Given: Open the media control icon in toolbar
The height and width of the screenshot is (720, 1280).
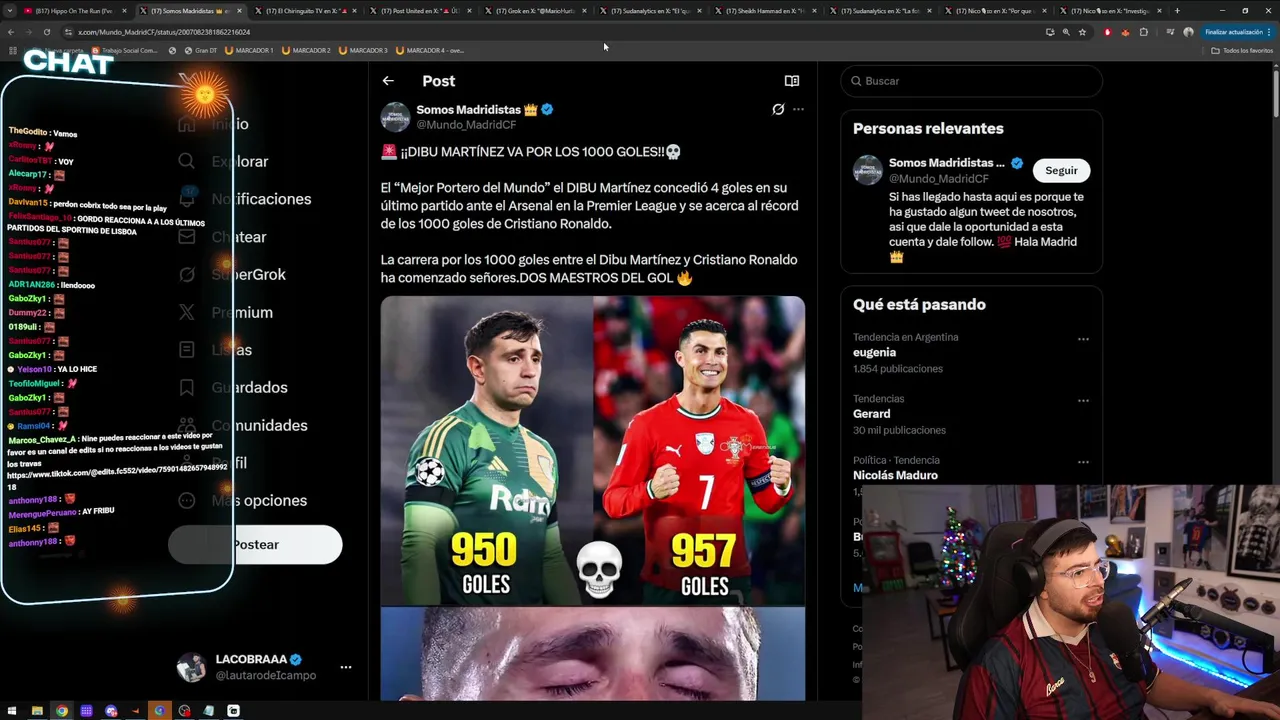Looking at the screenshot, I should (x=1170, y=32).
